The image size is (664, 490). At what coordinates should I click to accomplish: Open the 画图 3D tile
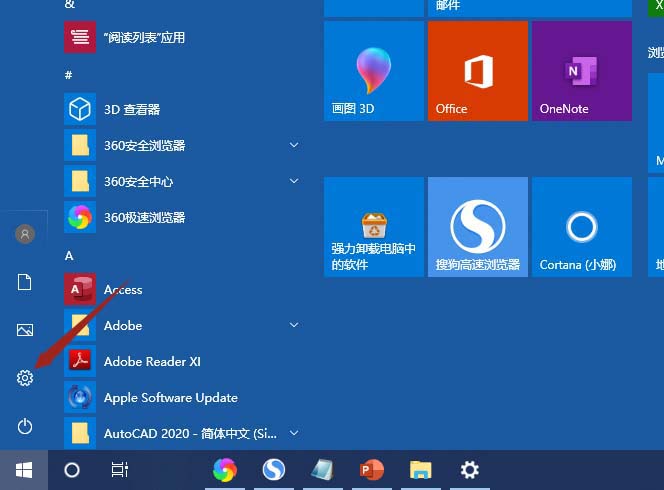click(374, 71)
